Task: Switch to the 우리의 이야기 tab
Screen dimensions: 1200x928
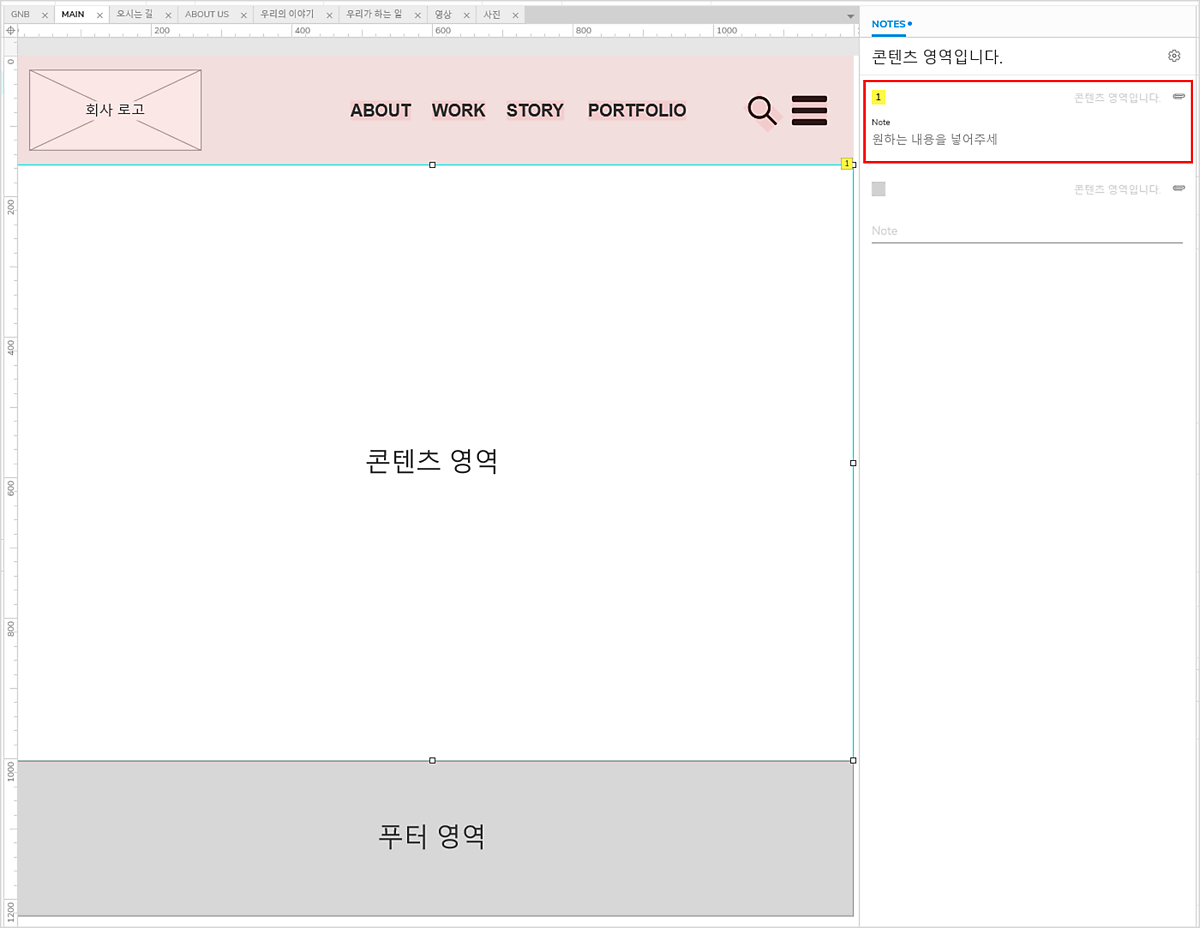Action: pos(287,15)
